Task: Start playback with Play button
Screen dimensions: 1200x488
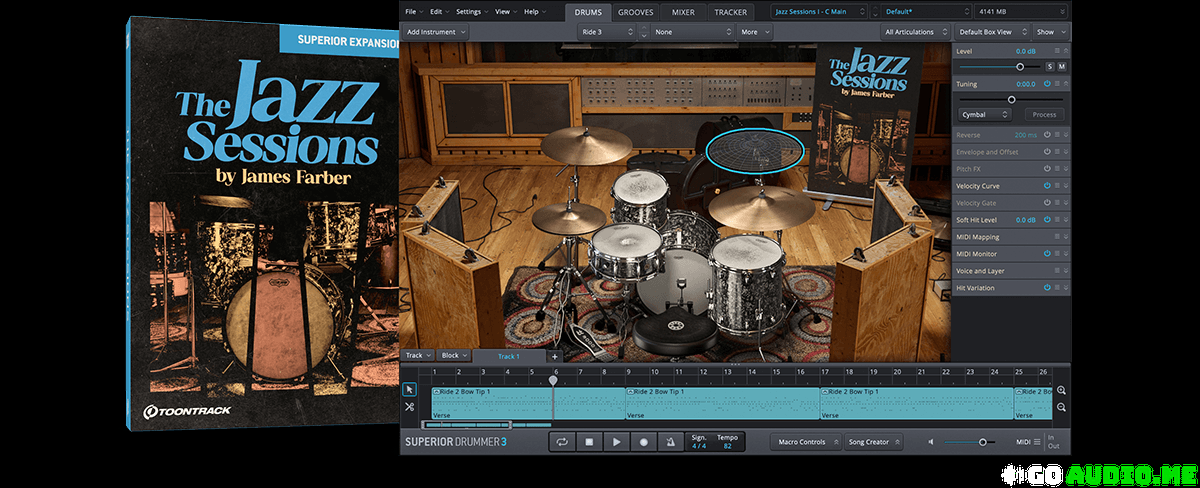Action: click(x=616, y=441)
